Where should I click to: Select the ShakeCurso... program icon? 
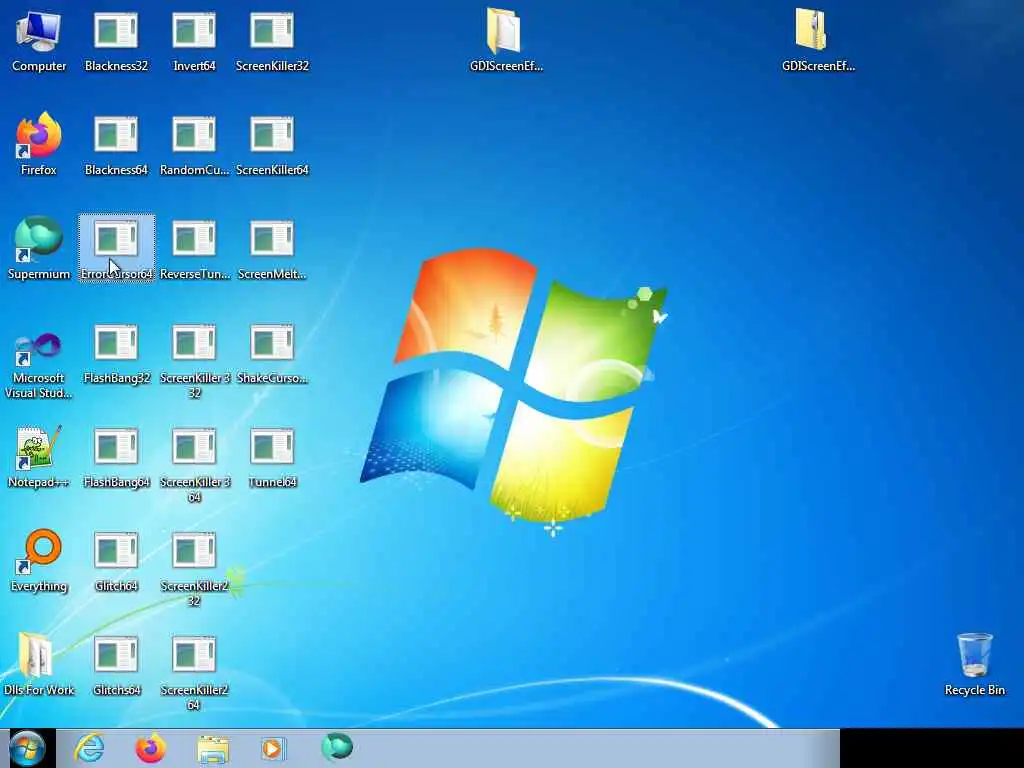[x=272, y=353]
